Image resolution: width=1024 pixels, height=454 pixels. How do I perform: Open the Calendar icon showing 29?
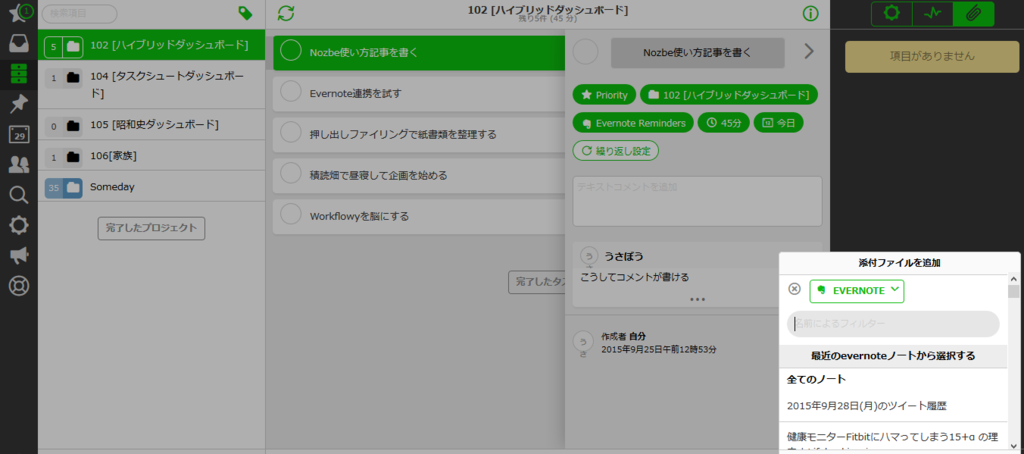pos(19,135)
